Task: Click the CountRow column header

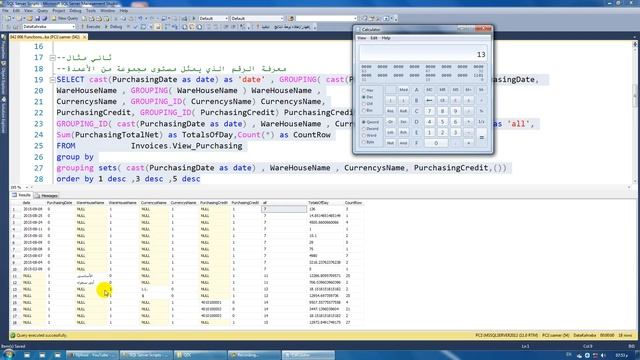Action: point(353,203)
